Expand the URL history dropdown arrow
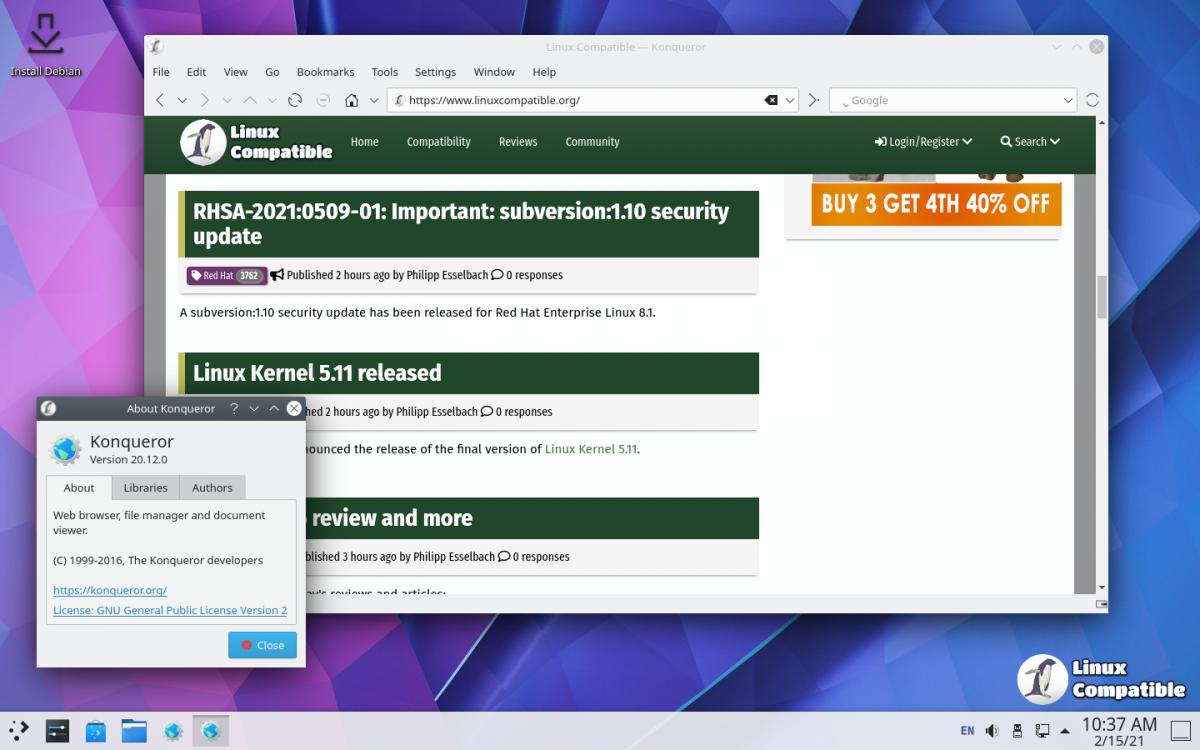The height and width of the screenshot is (750, 1200). (x=790, y=100)
